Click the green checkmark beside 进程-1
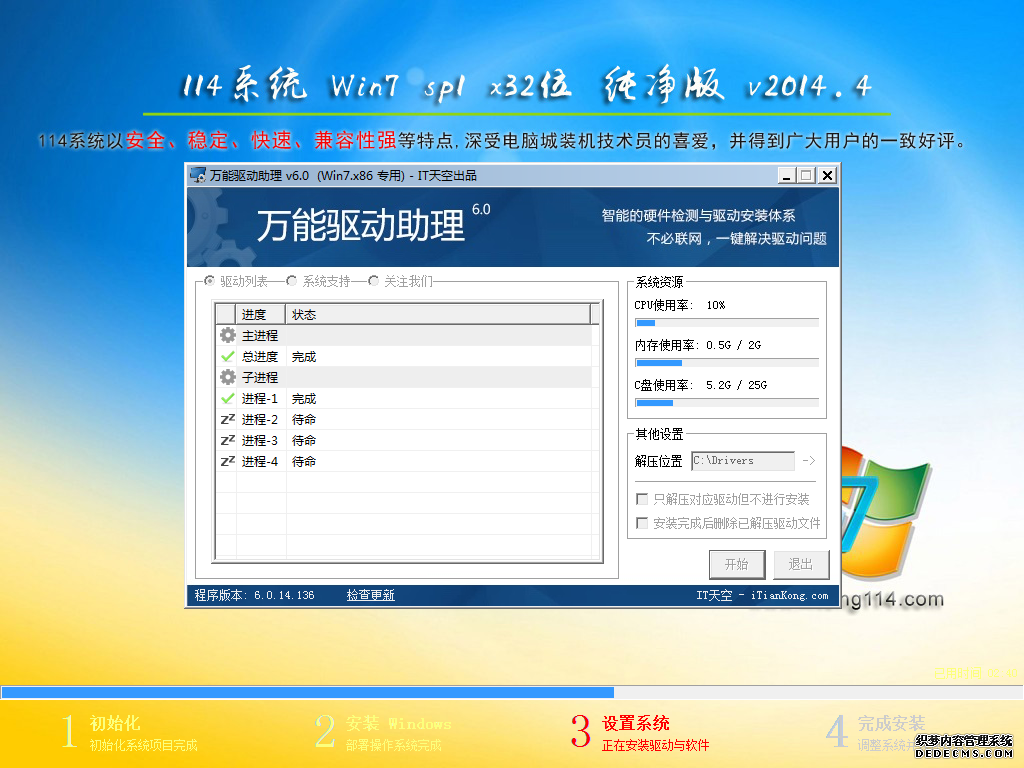Image resolution: width=1024 pixels, height=768 pixels. point(227,398)
